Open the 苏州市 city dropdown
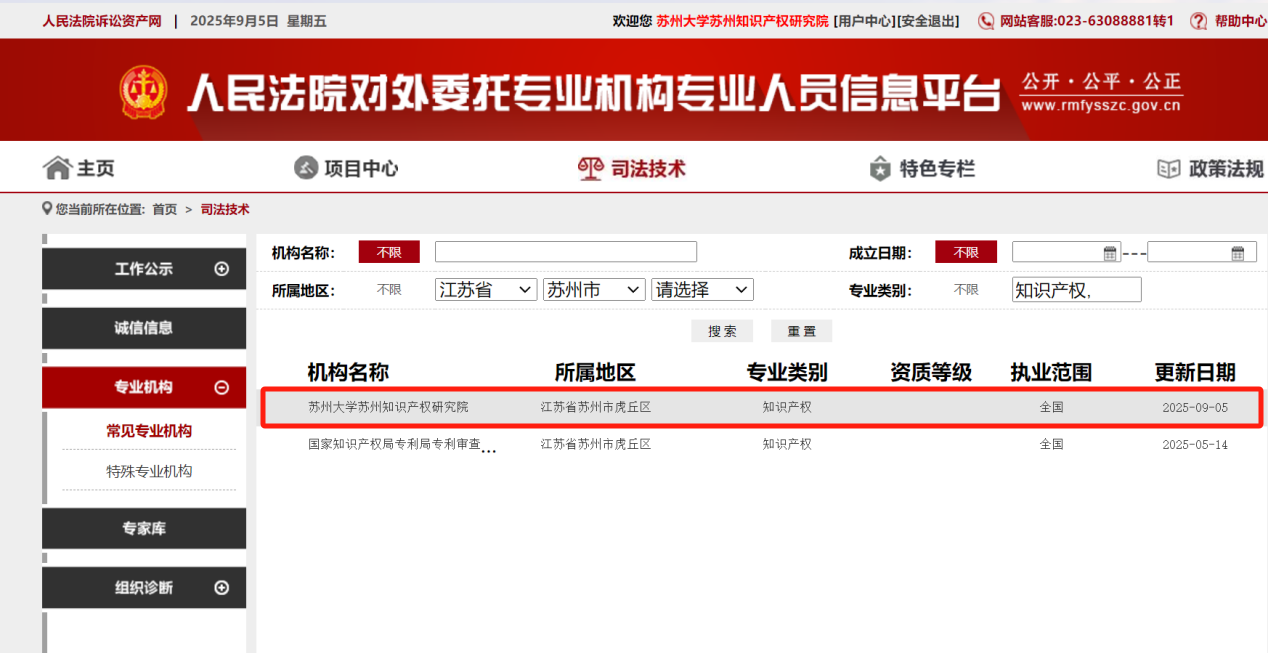The height and width of the screenshot is (653, 1268). [x=594, y=290]
